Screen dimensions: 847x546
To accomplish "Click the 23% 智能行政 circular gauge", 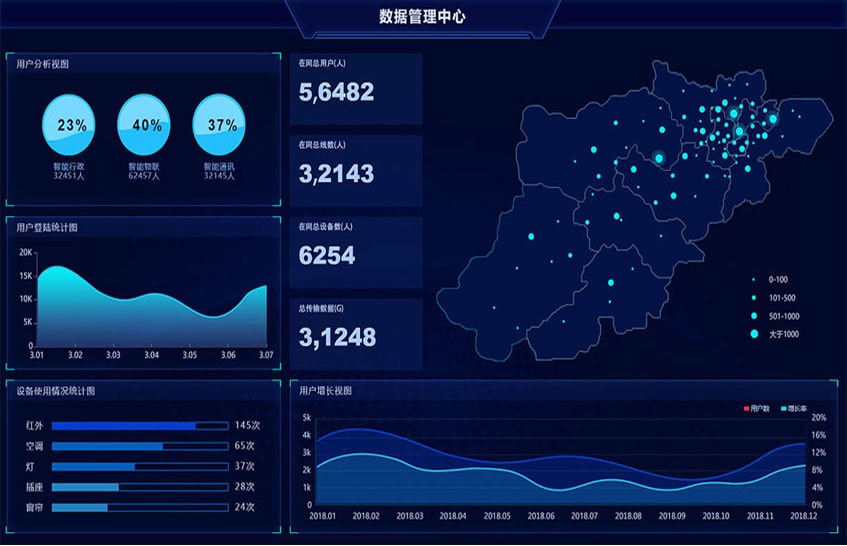I will point(69,125).
